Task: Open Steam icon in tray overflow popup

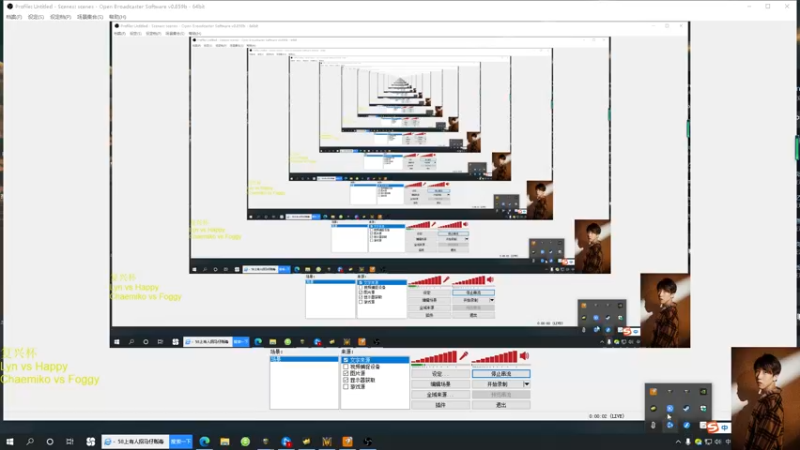Action: coord(686,408)
